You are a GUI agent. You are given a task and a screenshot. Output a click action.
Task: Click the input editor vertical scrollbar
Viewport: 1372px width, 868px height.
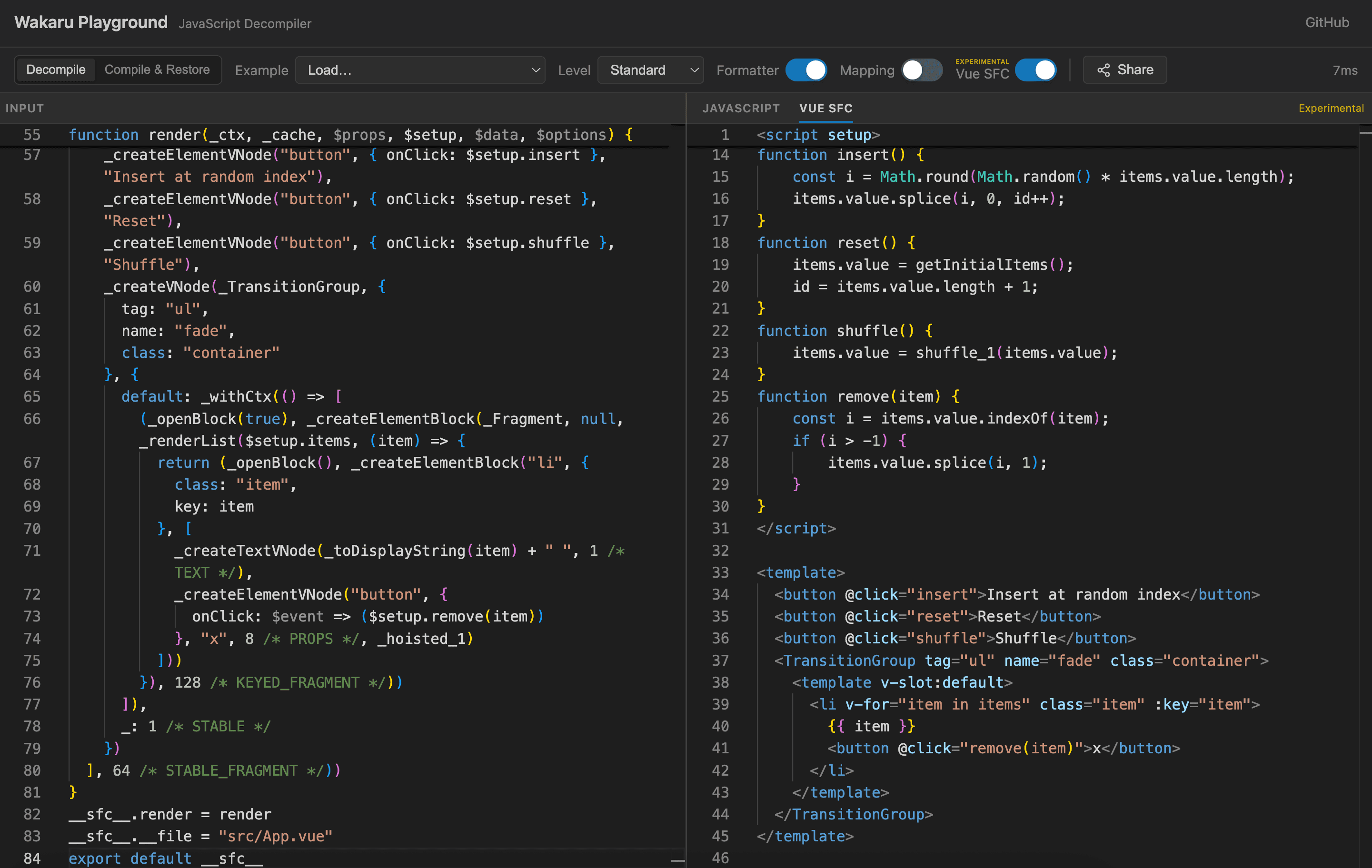click(677, 495)
